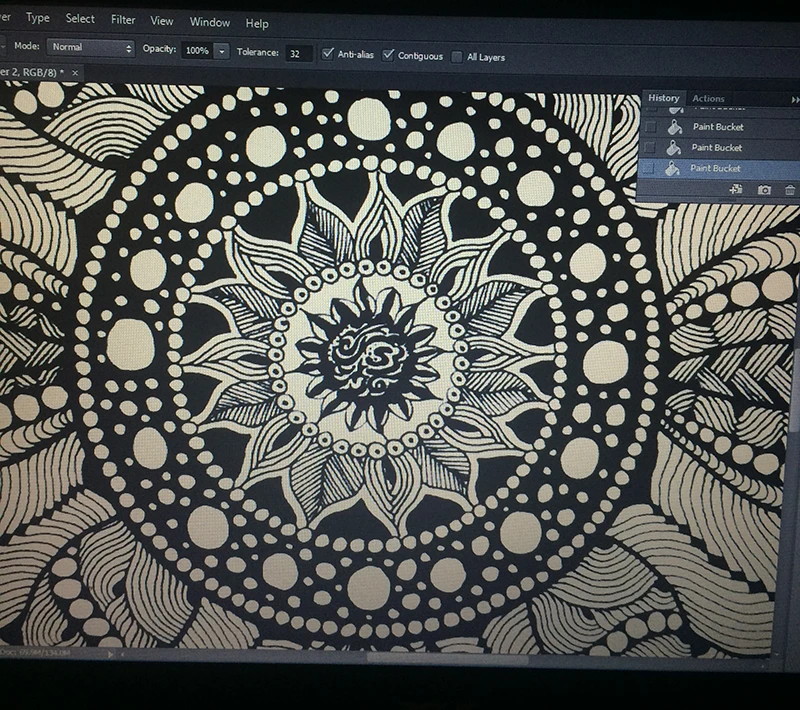Image resolution: width=800 pixels, height=710 pixels.
Task: Toggle the Anti-alias checkbox
Action: [328, 54]
